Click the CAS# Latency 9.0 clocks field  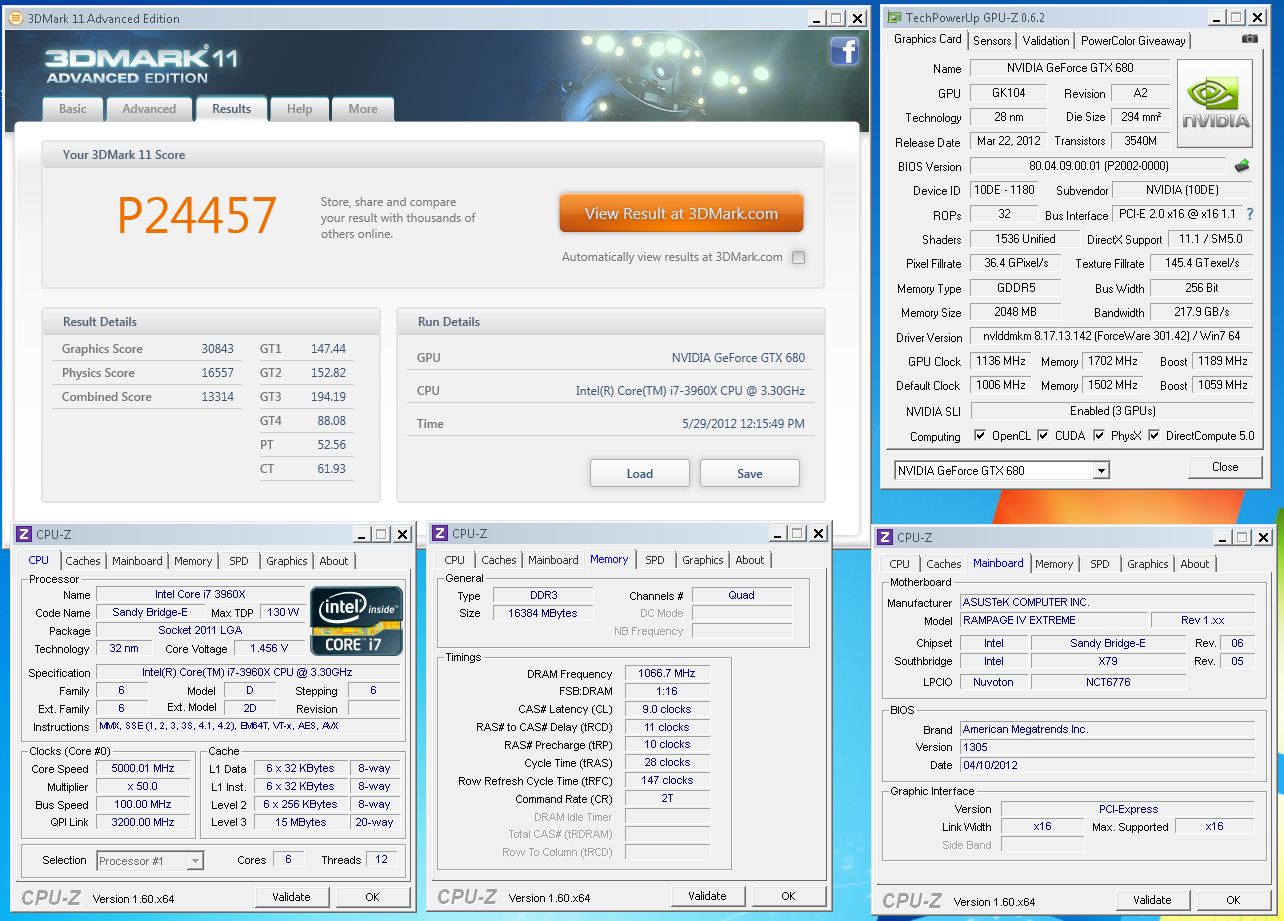click(x=667, y=709)
